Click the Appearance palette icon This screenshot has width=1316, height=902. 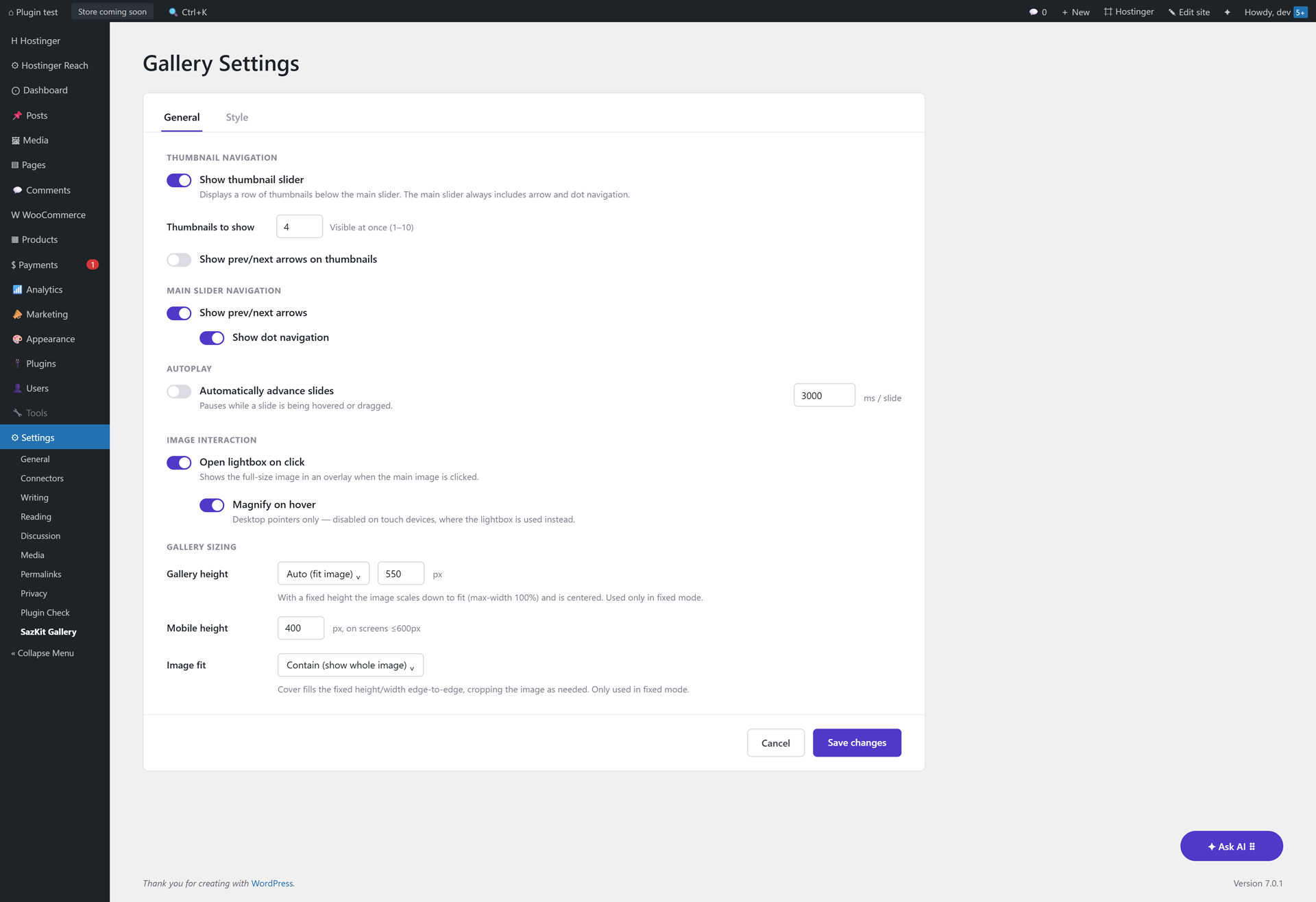17,339
